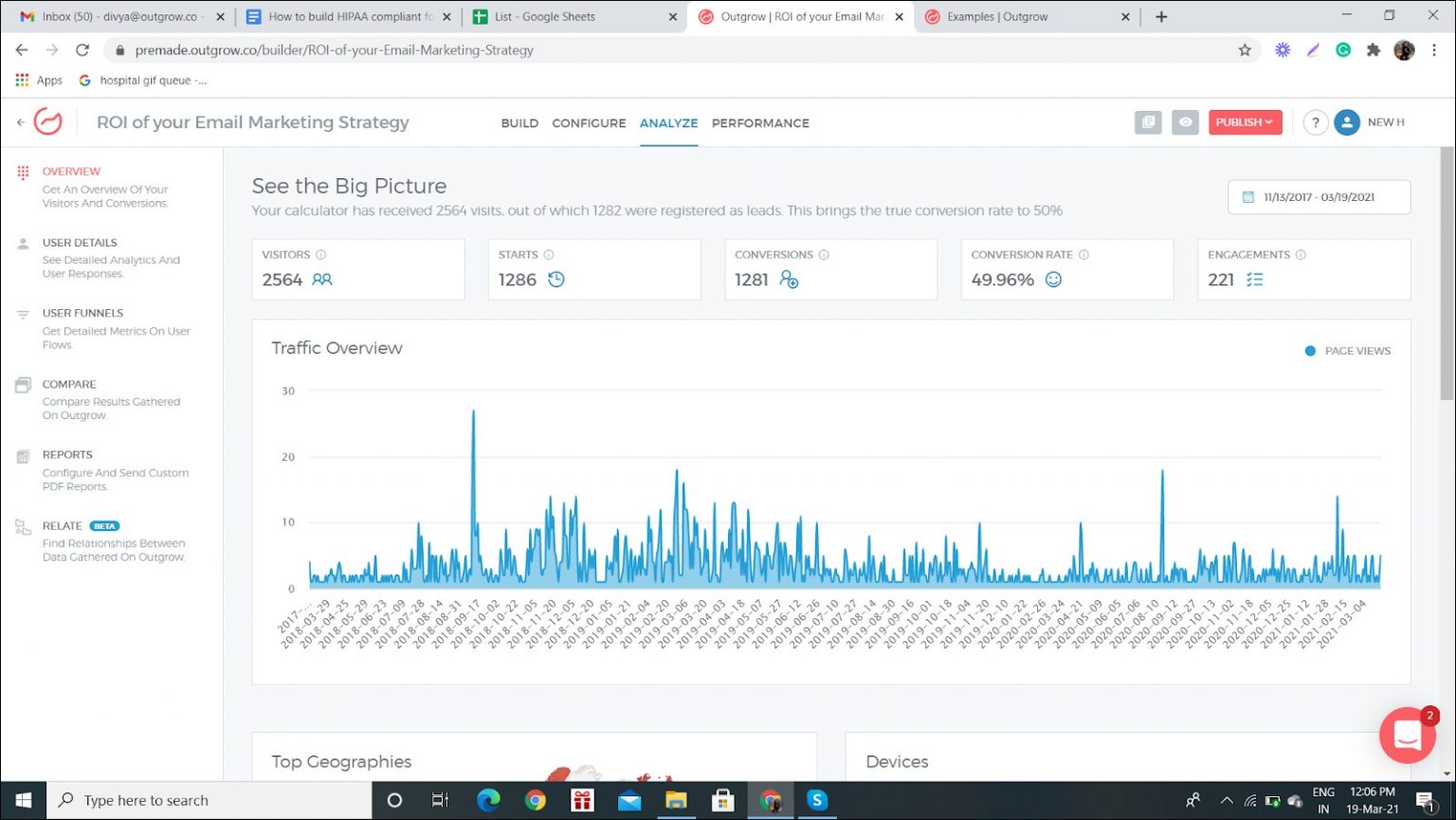Open Skype from the taskbar
The height and width of the screenshot is (820, 1456).
[817, 800]
